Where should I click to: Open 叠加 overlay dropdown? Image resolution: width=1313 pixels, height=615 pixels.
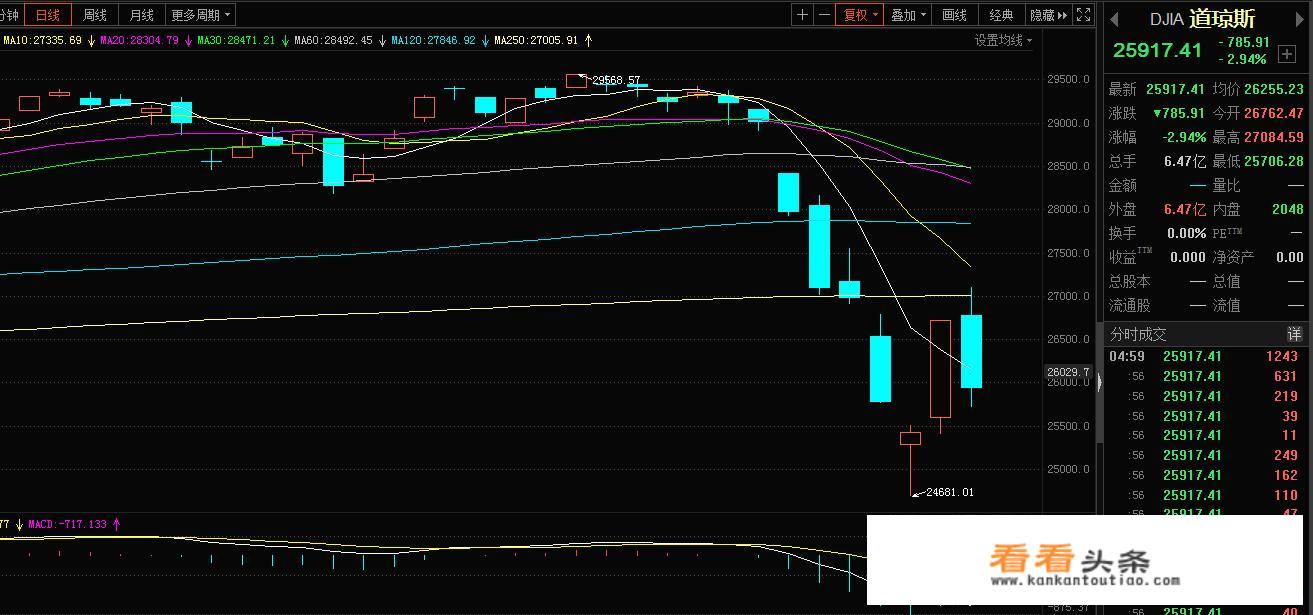tap(909, 15)
